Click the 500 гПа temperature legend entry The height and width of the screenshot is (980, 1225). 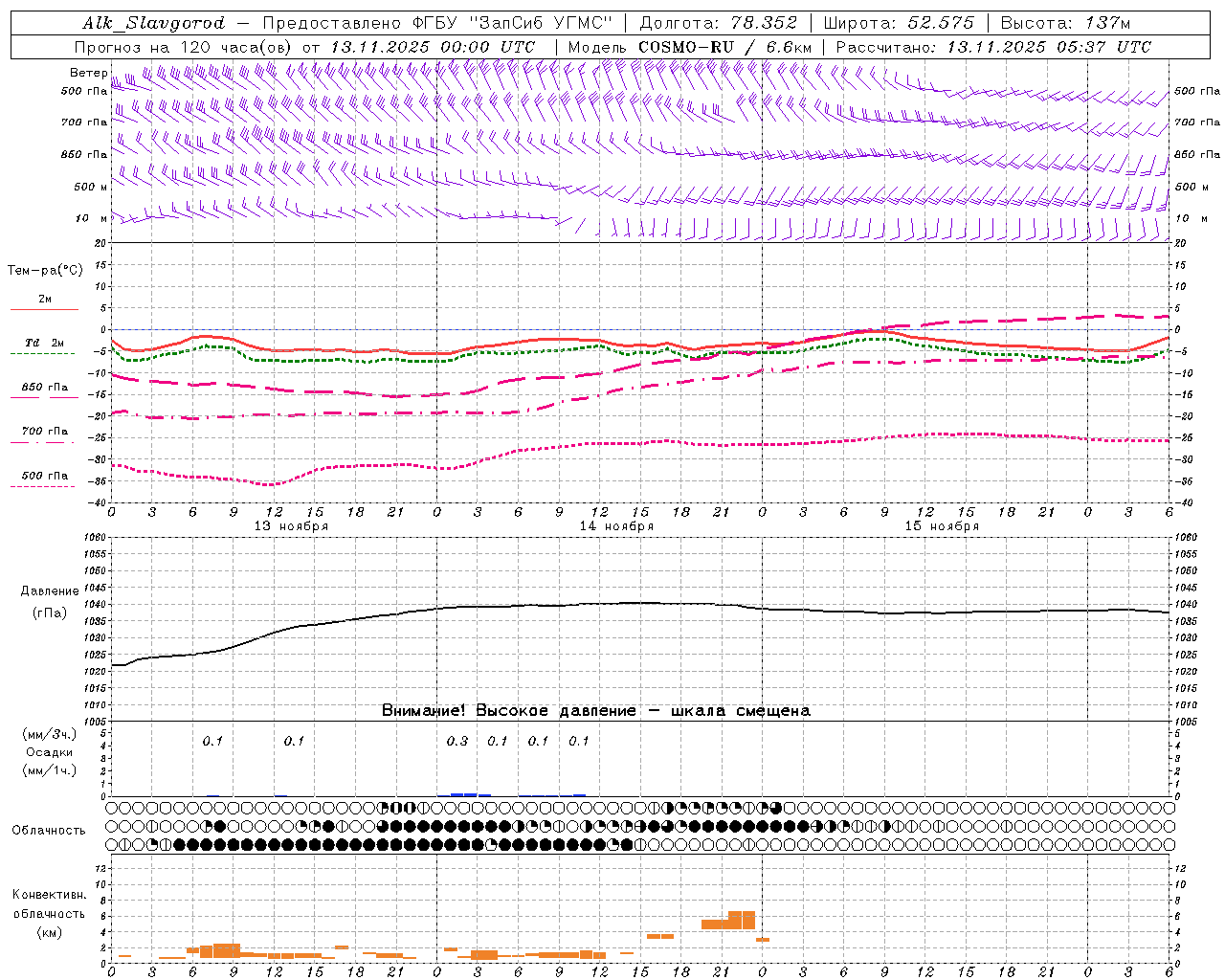click(45, 476)
